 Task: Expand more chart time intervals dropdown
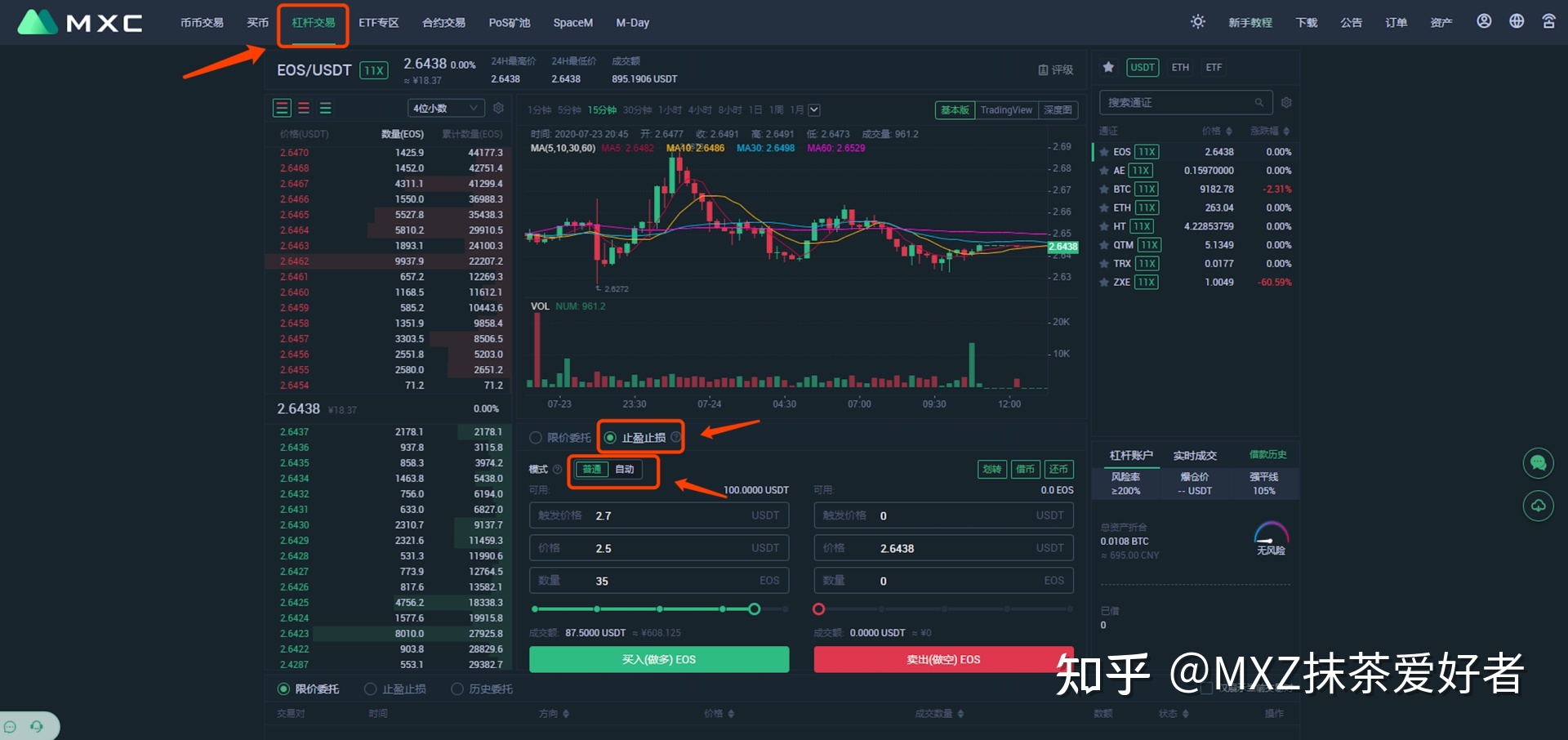click(814, 110)
